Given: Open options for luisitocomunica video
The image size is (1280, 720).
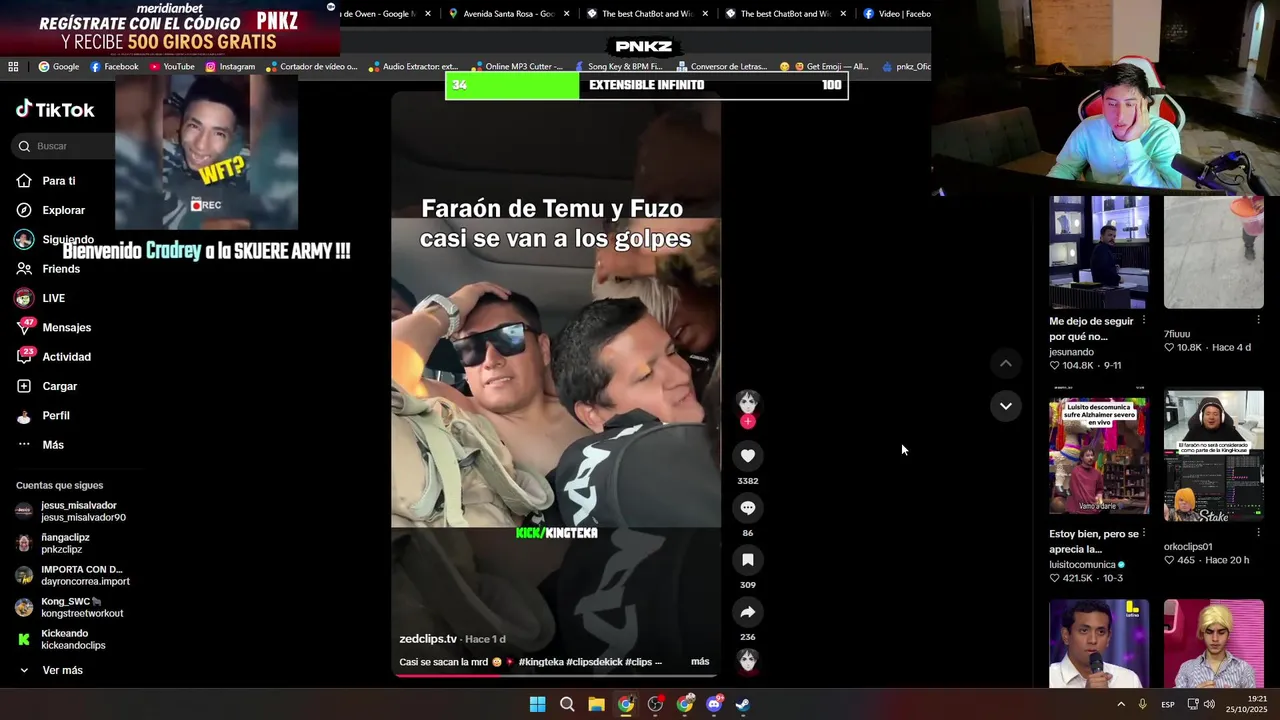Looking at the screenshot, I should pos(1144,533).
